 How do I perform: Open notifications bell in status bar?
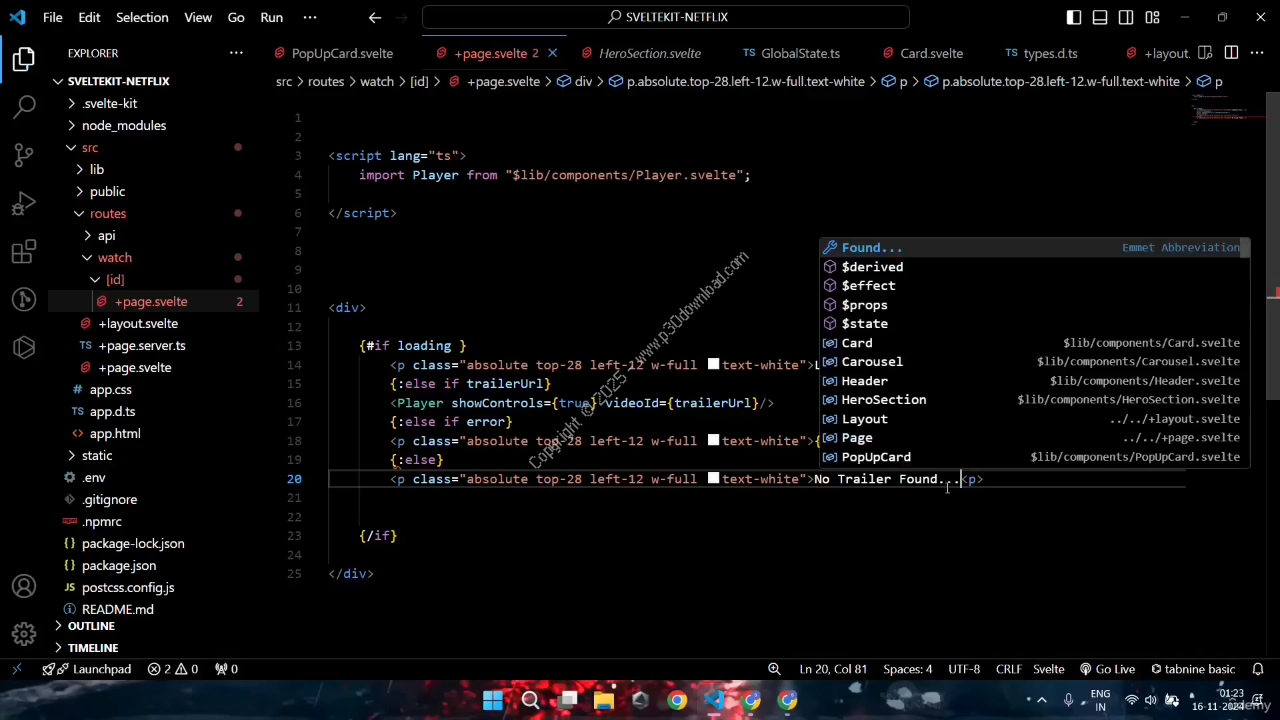[x=1259, y=669]
